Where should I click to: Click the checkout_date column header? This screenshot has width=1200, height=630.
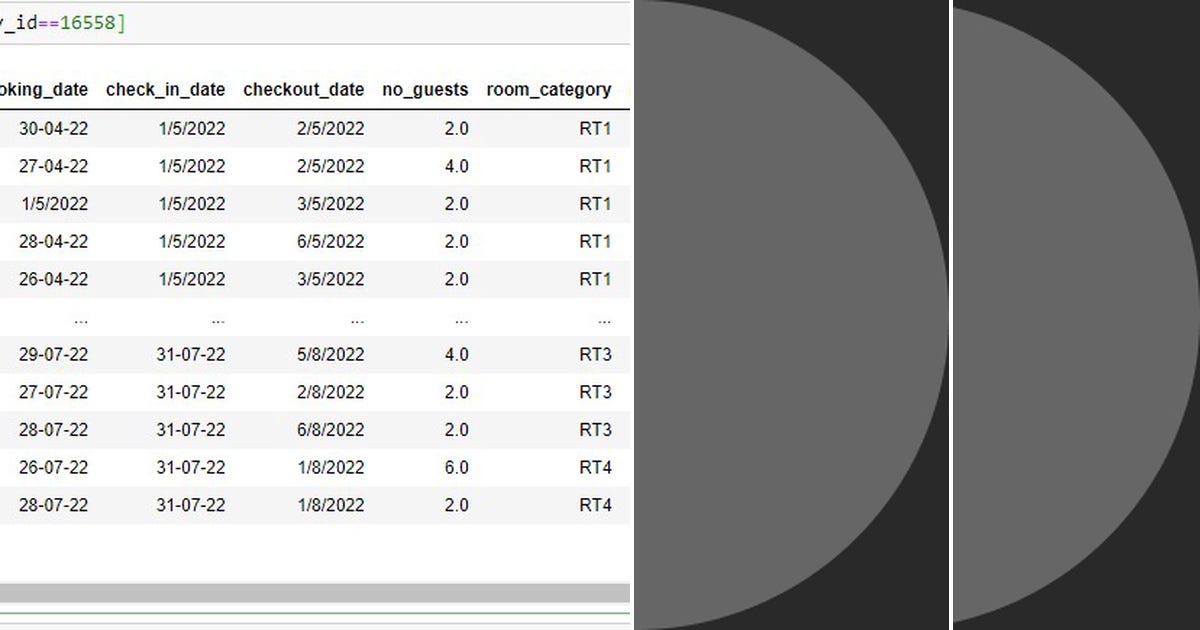tap(304, 90)
